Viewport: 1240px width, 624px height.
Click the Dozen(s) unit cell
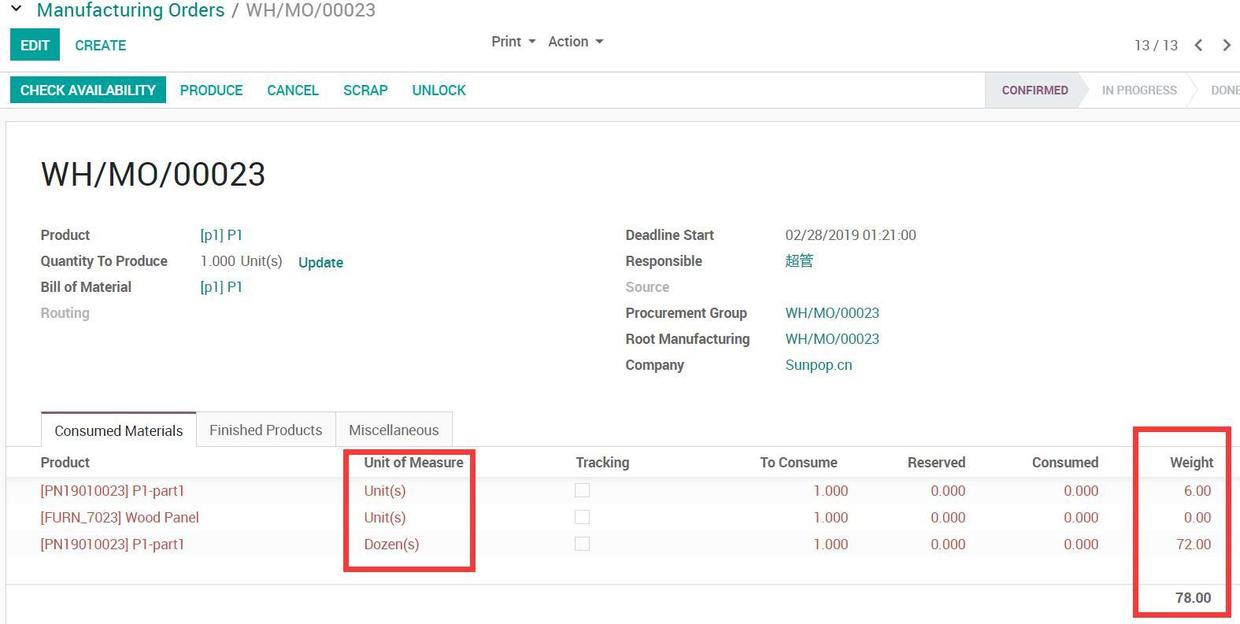click(392, 544)
